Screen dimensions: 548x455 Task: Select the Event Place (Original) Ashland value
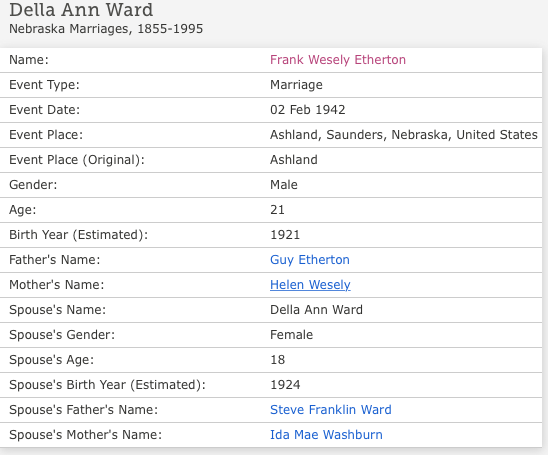[x=294, y=160]
